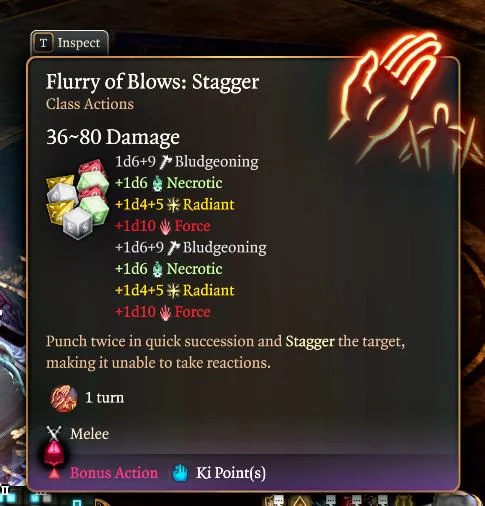Screen dimensions: 485x506
Task: Click the T key hint icon
Action: (x=43, y=43)
